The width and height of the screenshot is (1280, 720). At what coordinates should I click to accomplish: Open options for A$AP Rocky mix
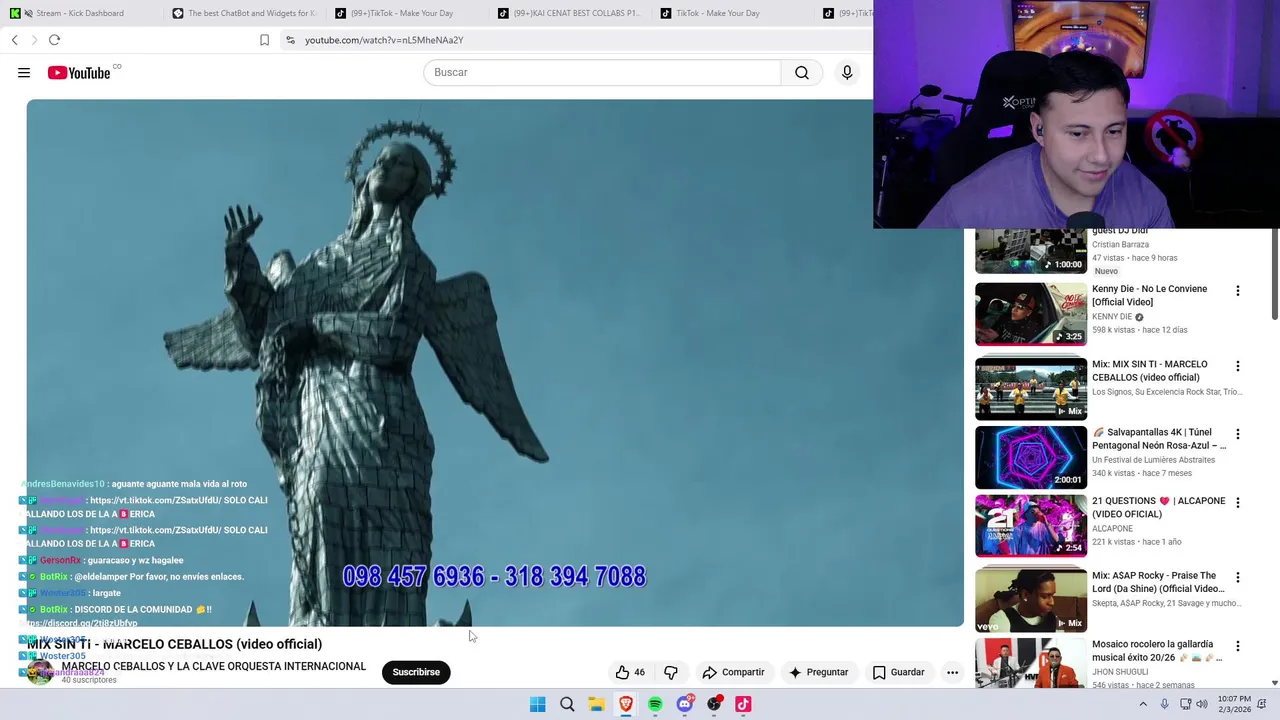(x=1237, y=578)
